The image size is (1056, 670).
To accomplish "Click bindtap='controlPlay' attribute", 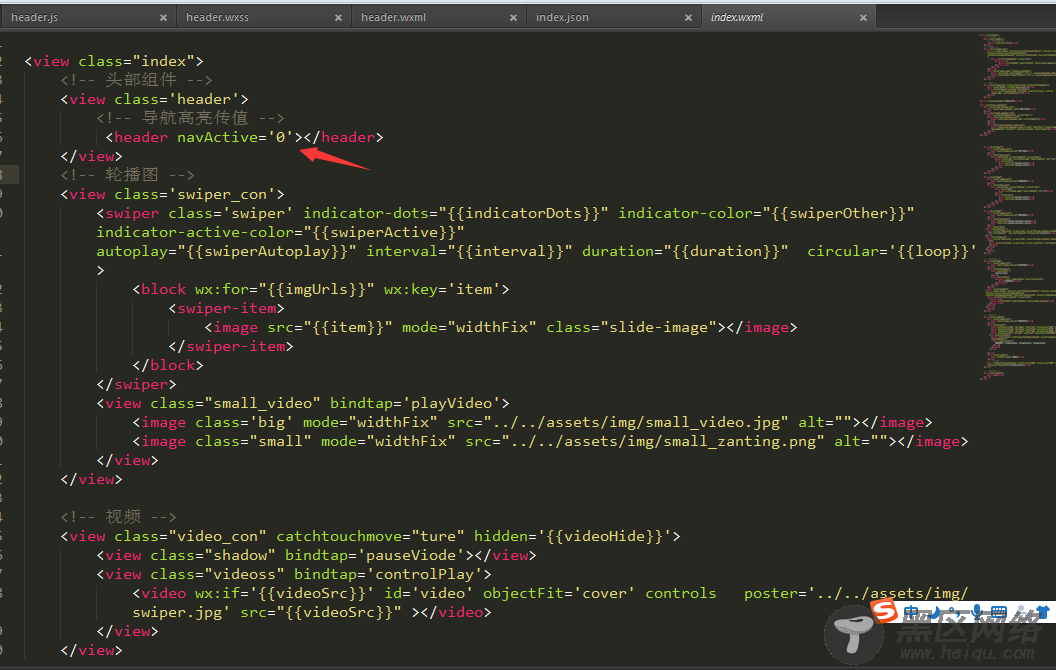I will coord(389,574).
